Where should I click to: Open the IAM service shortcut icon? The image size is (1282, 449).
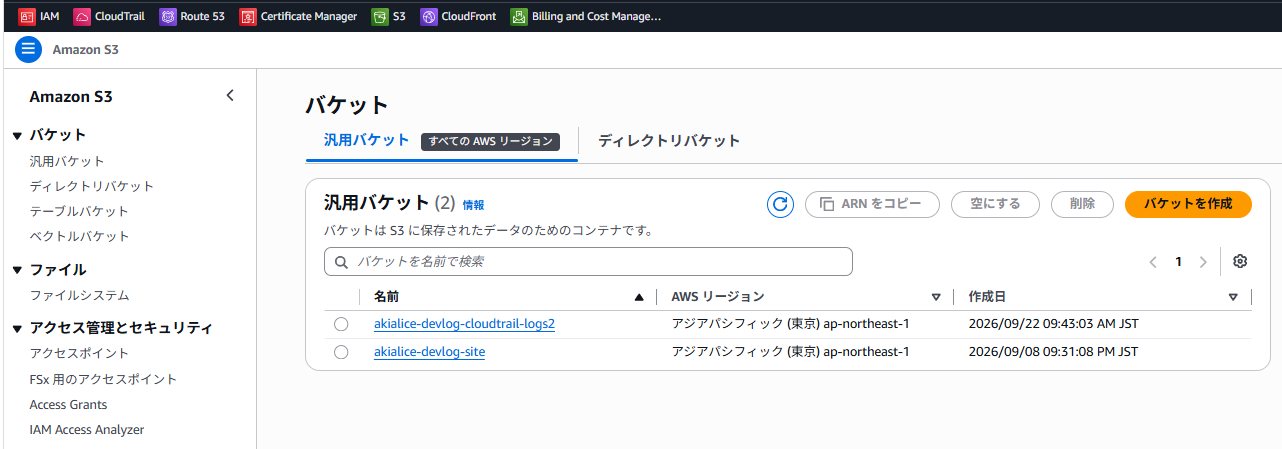click(27, 16)
